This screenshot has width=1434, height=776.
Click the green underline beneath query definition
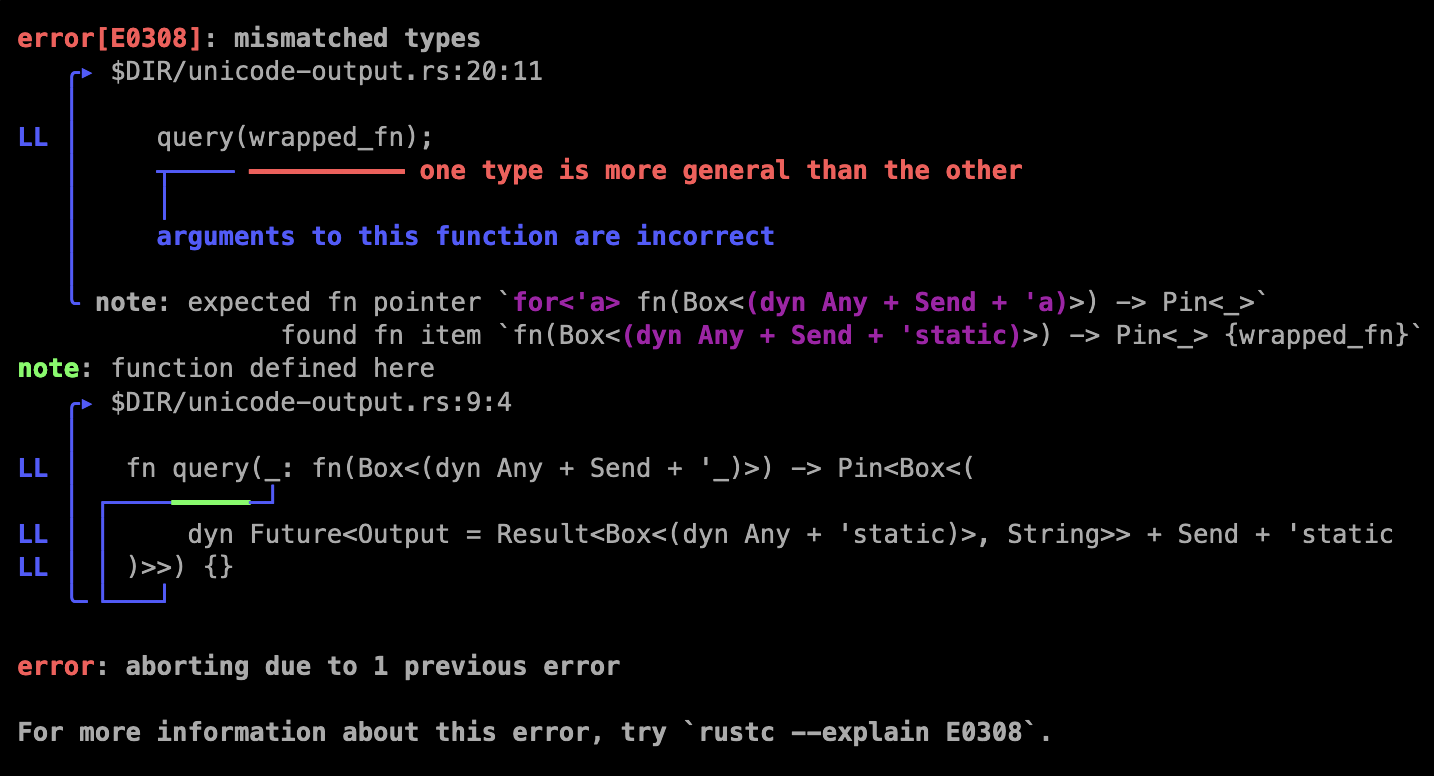click(x=210, y=501)
